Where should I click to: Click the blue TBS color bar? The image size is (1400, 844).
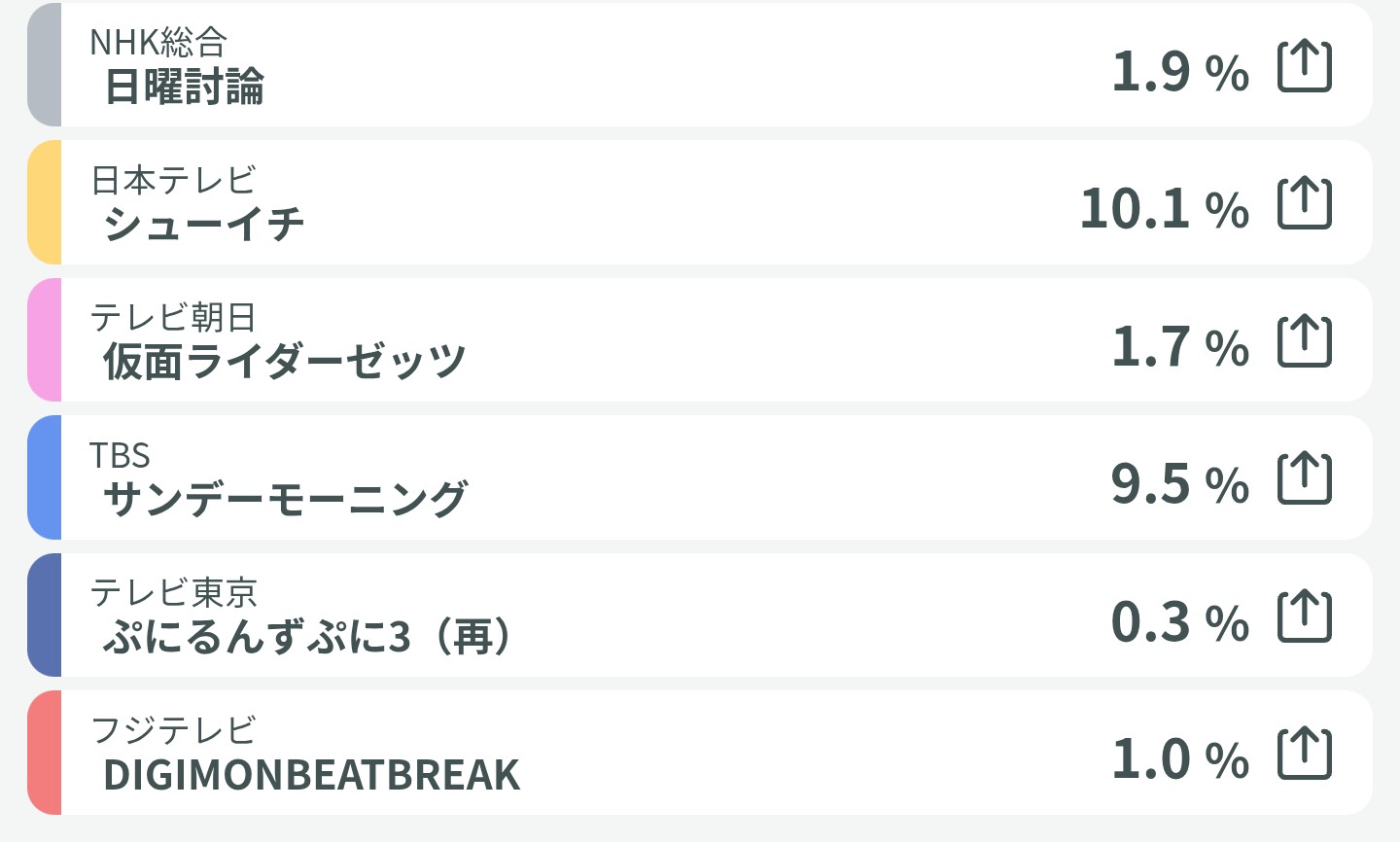click(45, 477)
